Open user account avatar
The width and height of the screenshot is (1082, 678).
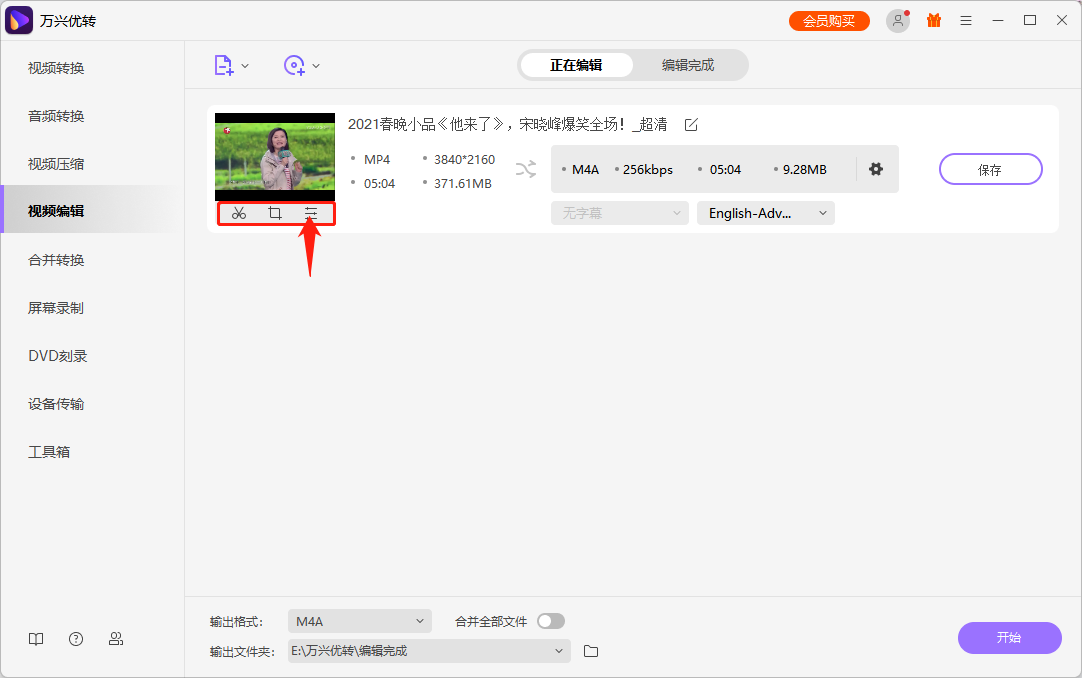[x=898, y=21]
